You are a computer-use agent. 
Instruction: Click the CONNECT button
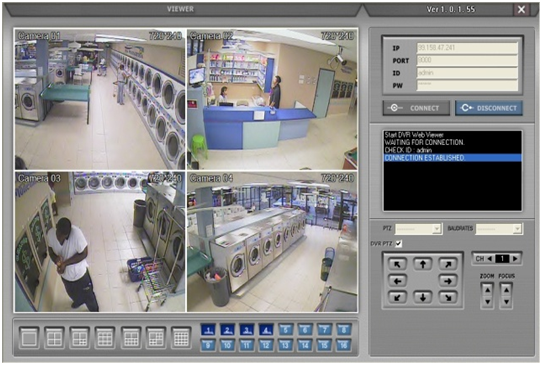point(417,108)
